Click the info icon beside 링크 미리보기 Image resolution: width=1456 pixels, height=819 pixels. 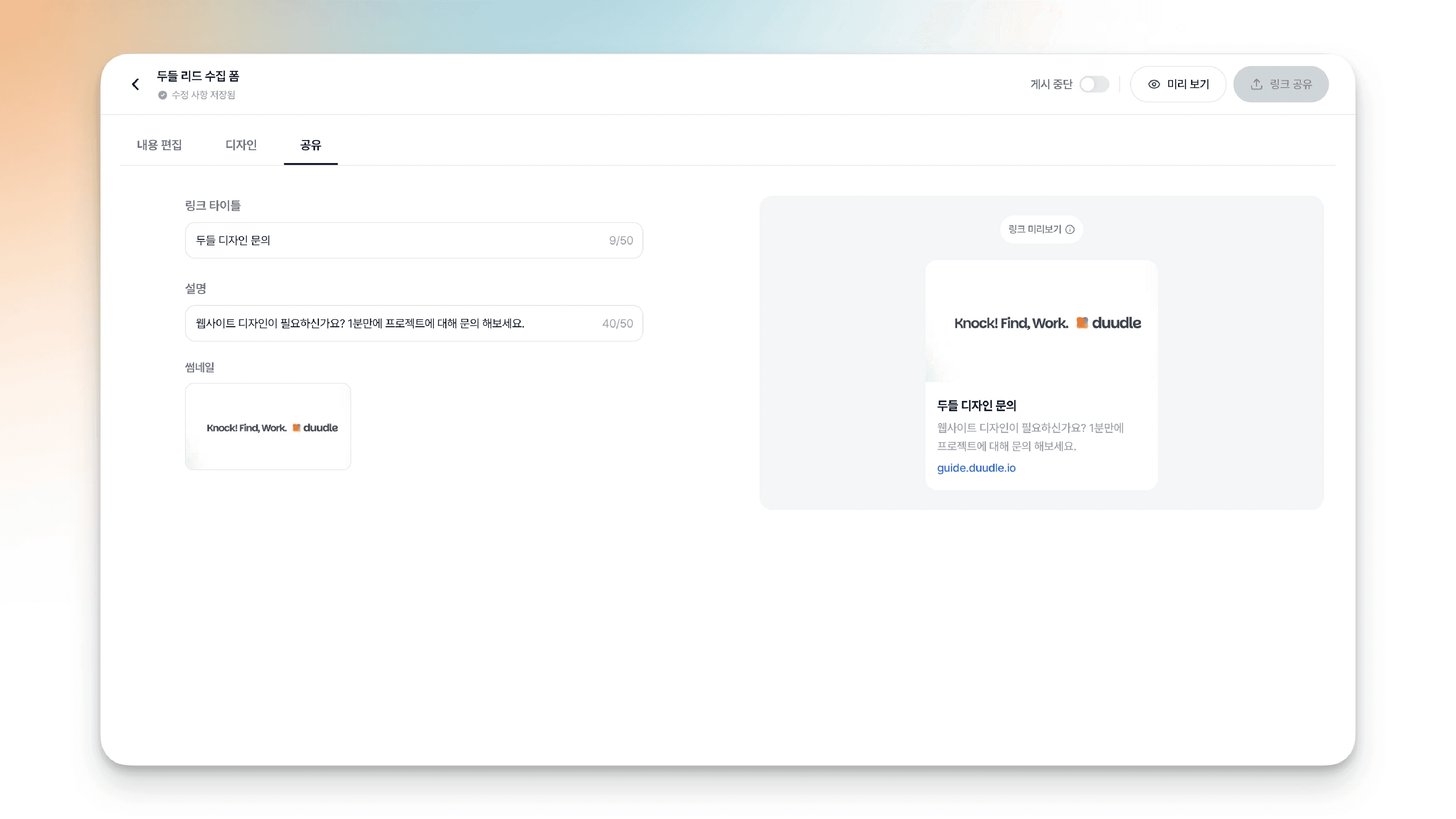click(1070, 229)
